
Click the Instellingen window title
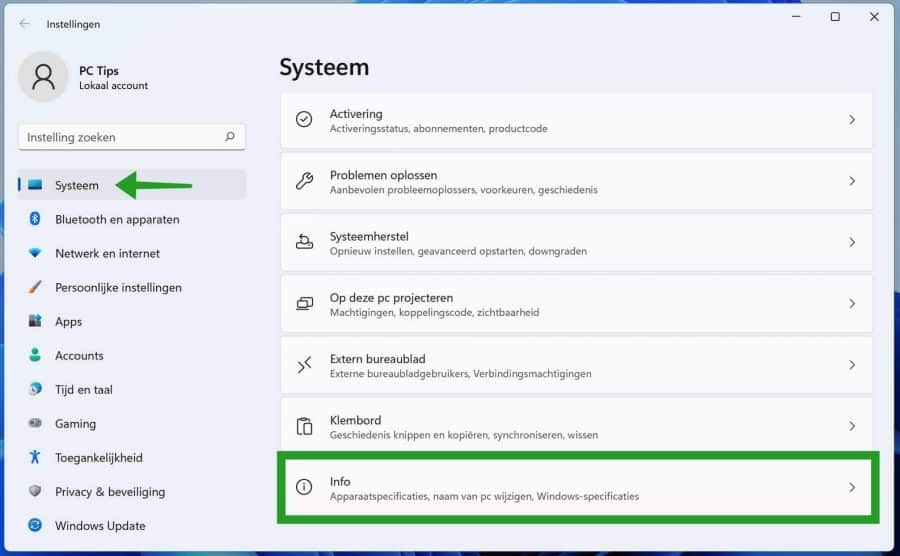73,24
